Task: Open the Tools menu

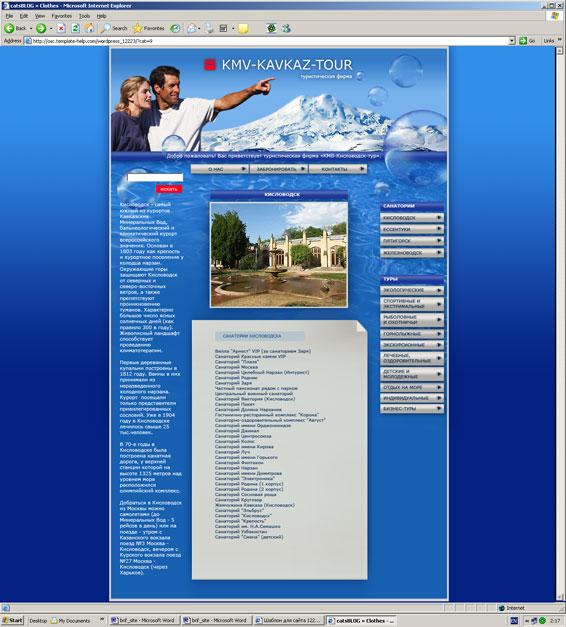Action: click(84, 16)
